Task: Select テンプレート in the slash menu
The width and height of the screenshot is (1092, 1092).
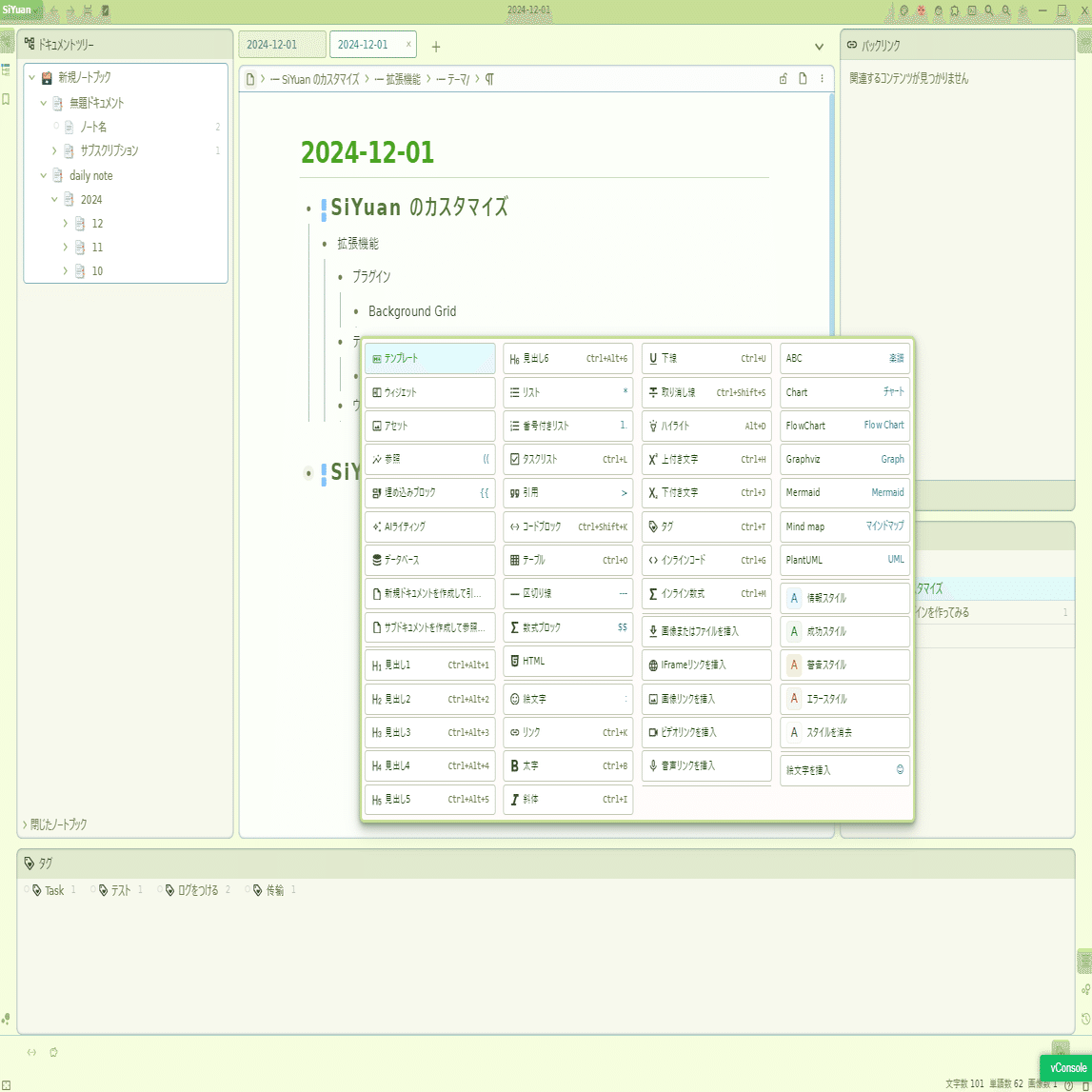Action: tap(429, 358)
